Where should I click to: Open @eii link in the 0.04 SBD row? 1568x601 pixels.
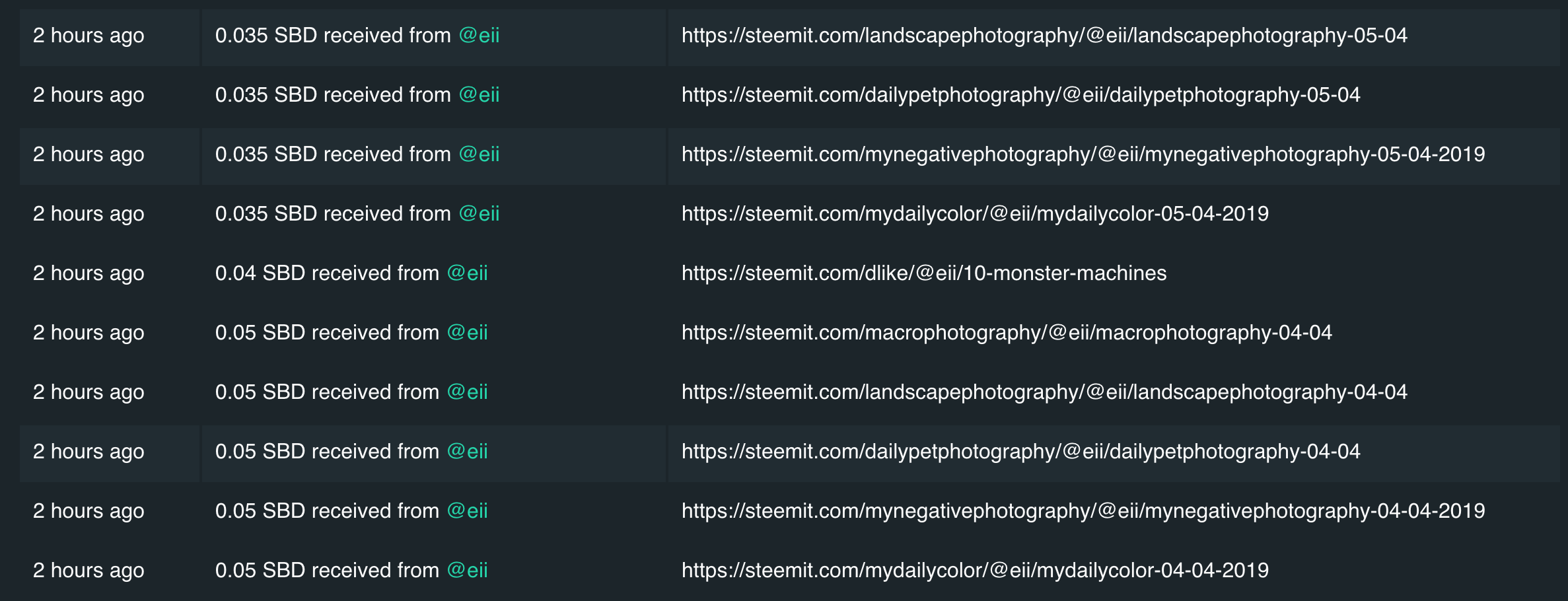click(x=467, y=273)
